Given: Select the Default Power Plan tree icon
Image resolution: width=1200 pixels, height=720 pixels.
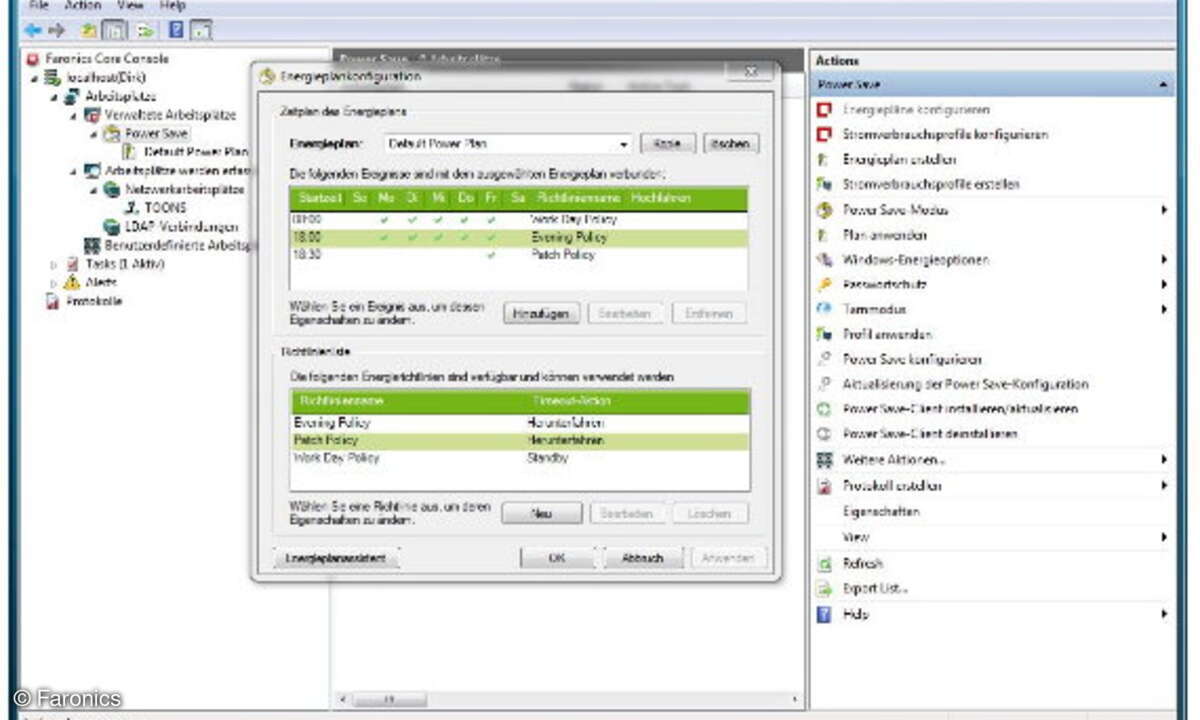Looking at the screenshot, I should [130, 152].
